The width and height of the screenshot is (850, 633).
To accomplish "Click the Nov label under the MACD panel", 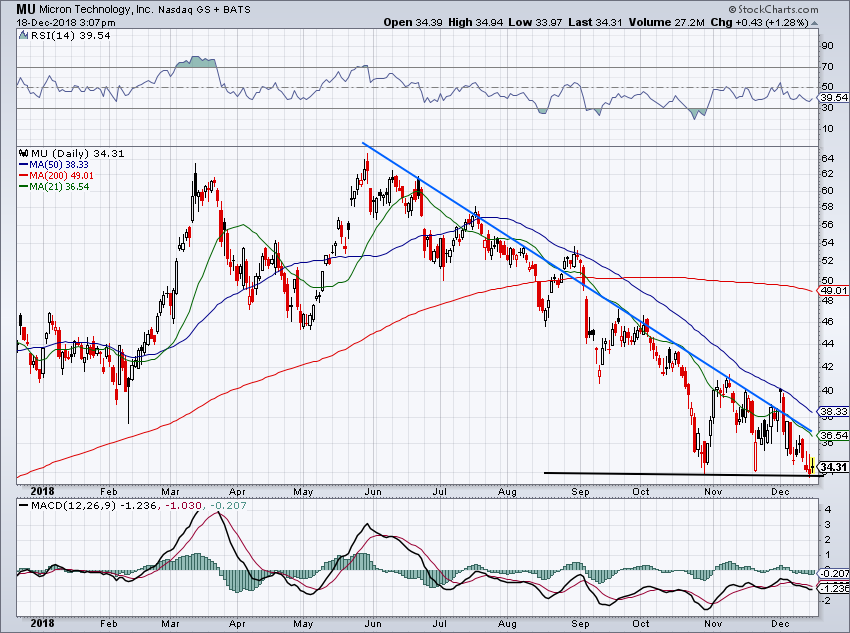I will pos(713,623).
